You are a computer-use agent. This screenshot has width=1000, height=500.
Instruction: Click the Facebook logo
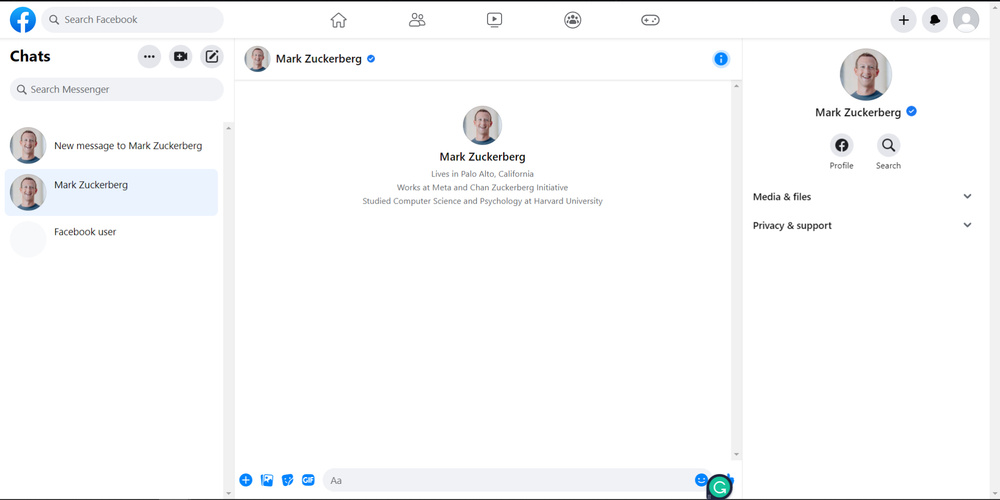click(x=23, y=20)
